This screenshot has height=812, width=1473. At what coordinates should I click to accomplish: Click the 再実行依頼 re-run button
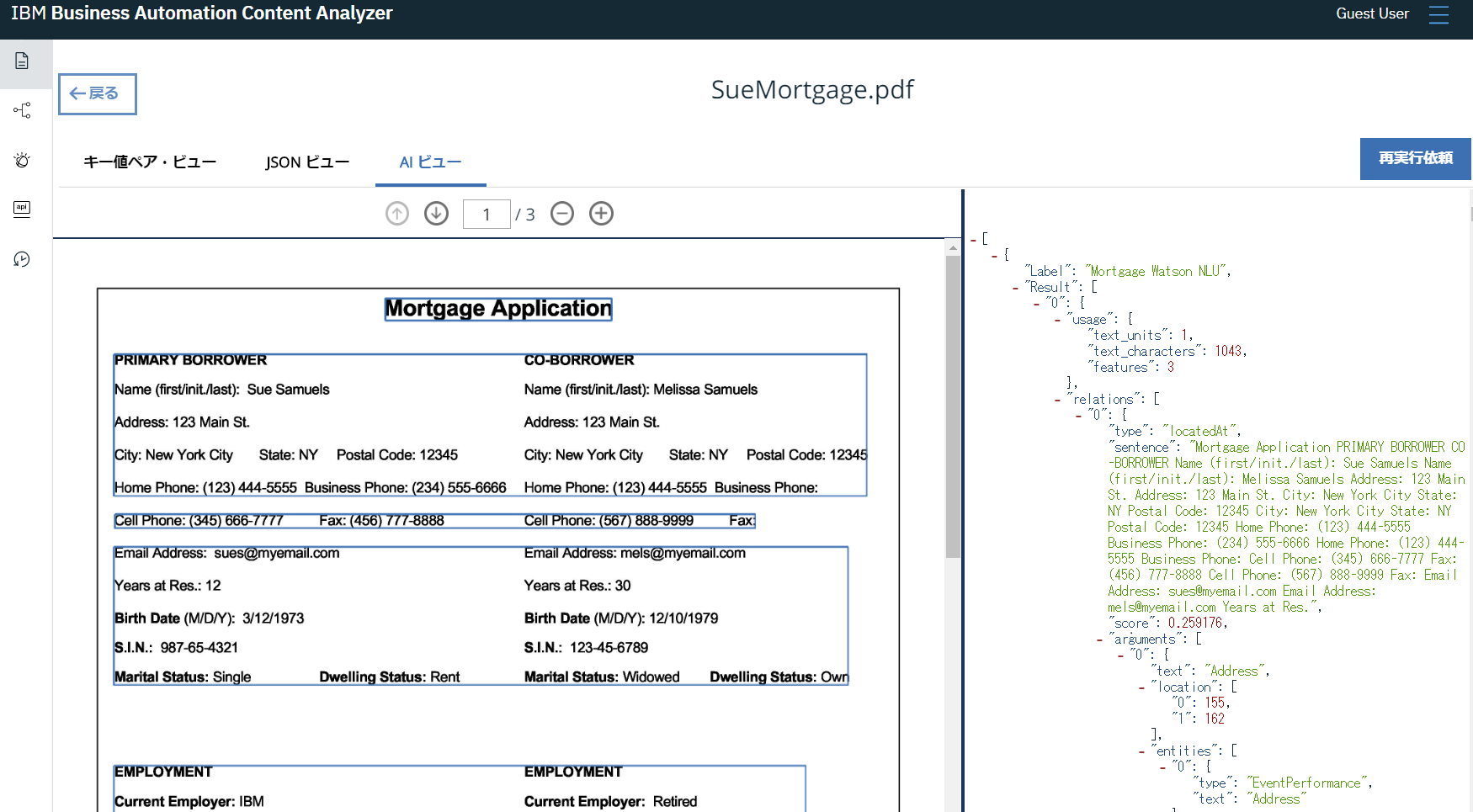click(x=1416, y=158)
